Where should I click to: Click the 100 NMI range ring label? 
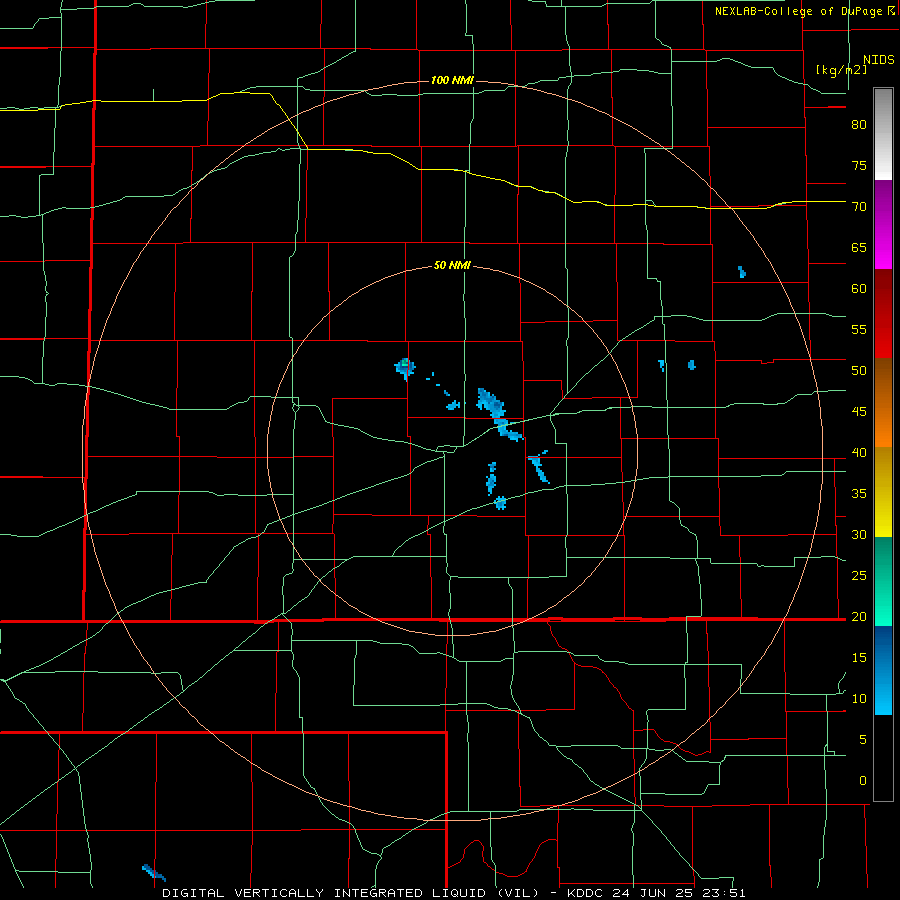(x=452, y=80)
